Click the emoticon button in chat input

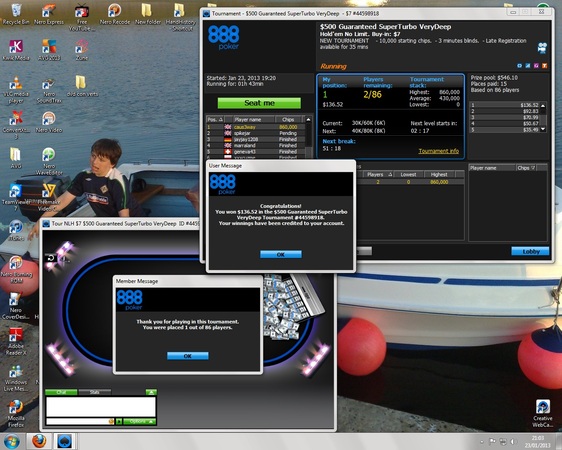tap(111, 421)
